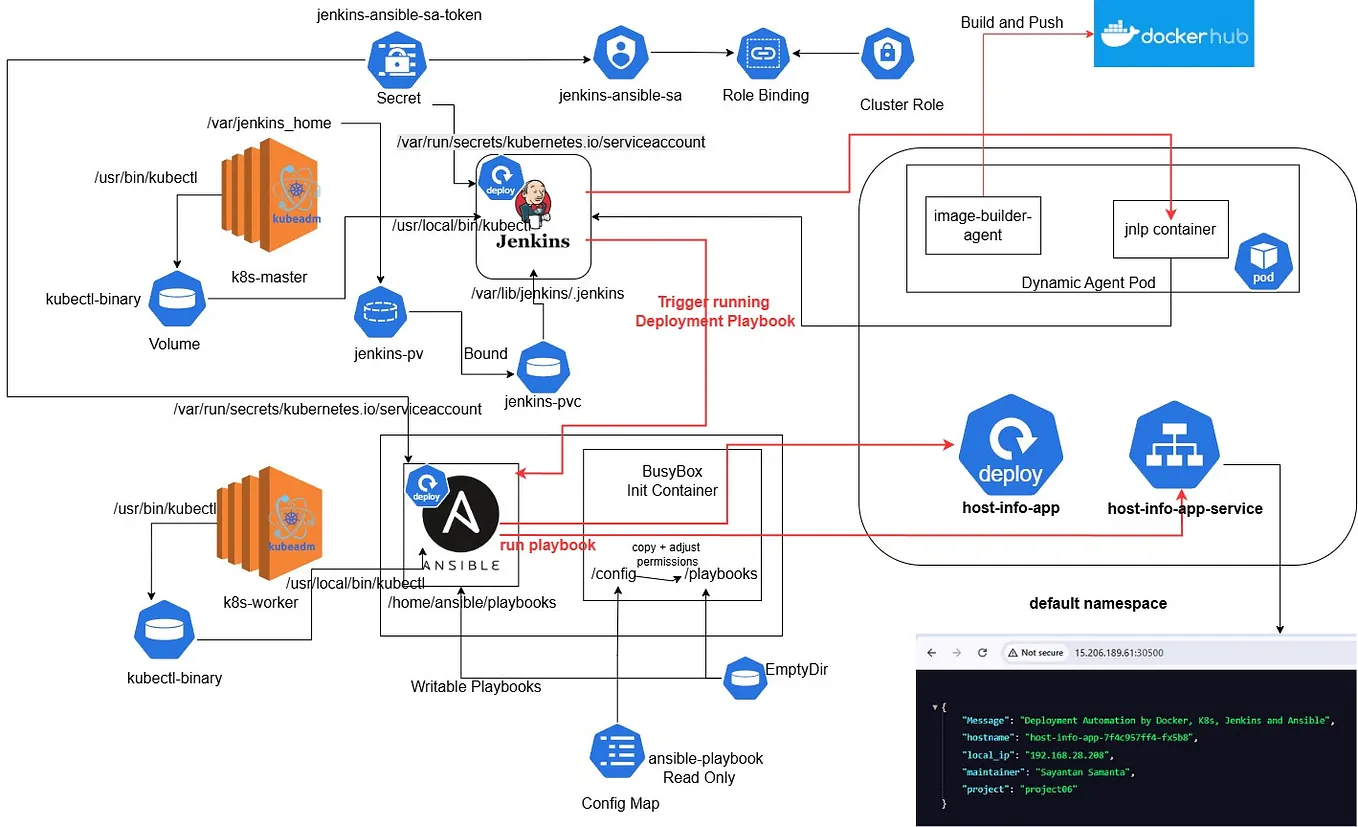This screenshot has width=1358, height=827.
Task: Click the Docker Hub logo
Action: (x=1173, y=34)
